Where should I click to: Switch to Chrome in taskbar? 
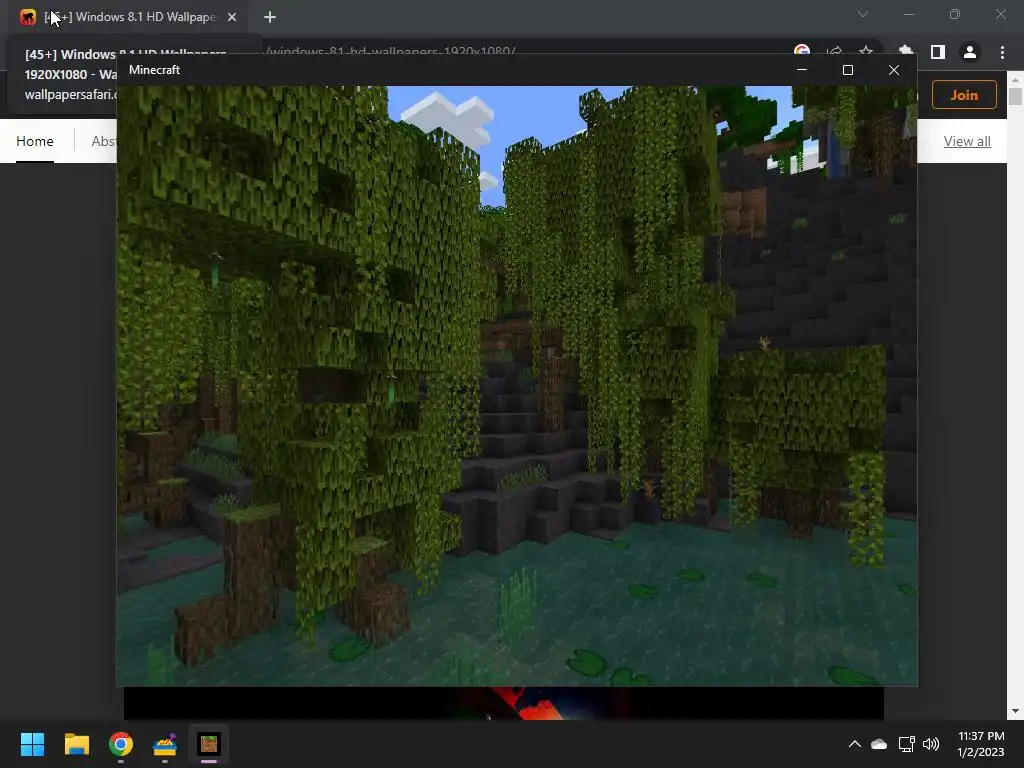[121, 744]
